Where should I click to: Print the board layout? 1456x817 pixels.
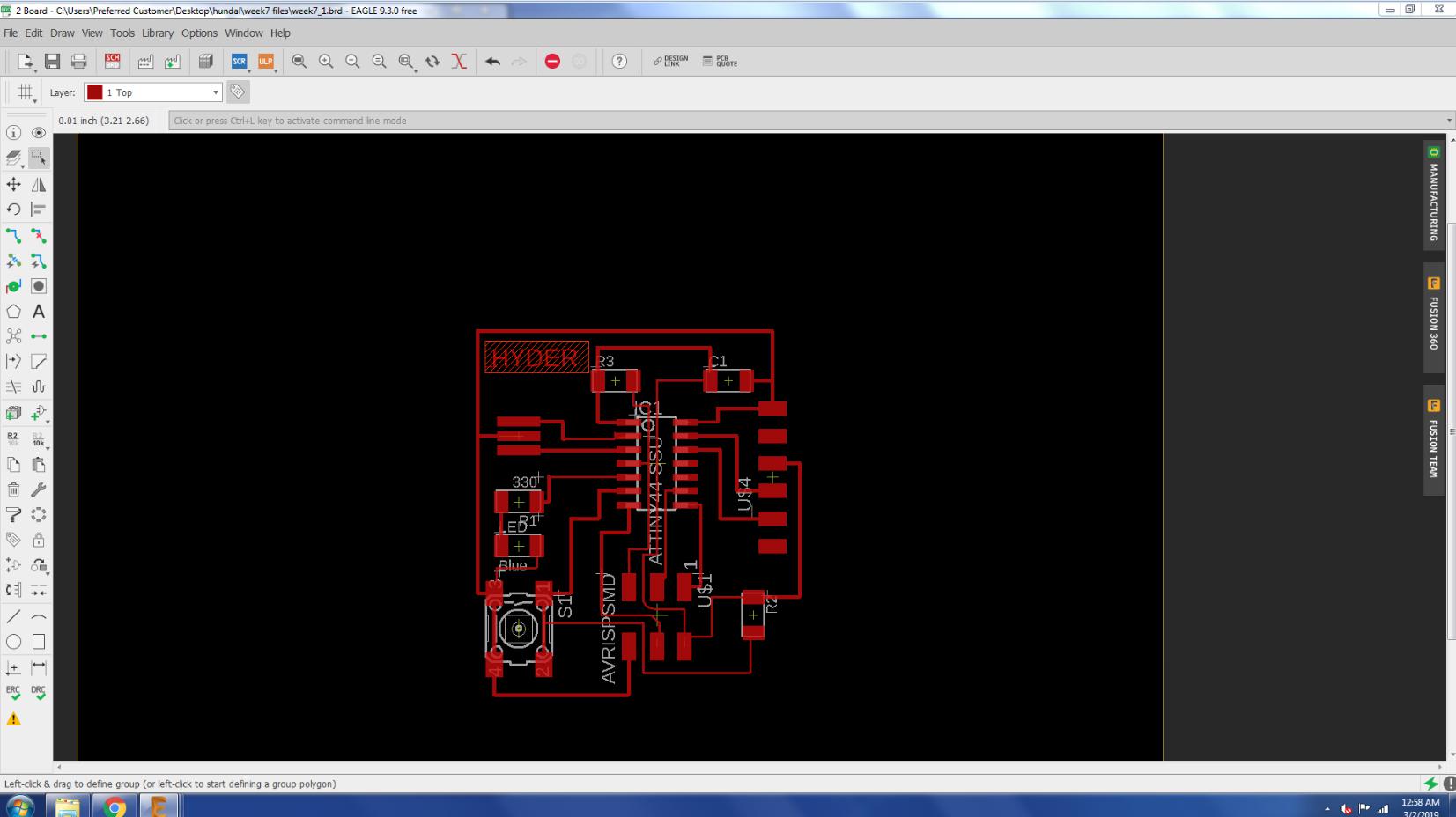point(79,62)
